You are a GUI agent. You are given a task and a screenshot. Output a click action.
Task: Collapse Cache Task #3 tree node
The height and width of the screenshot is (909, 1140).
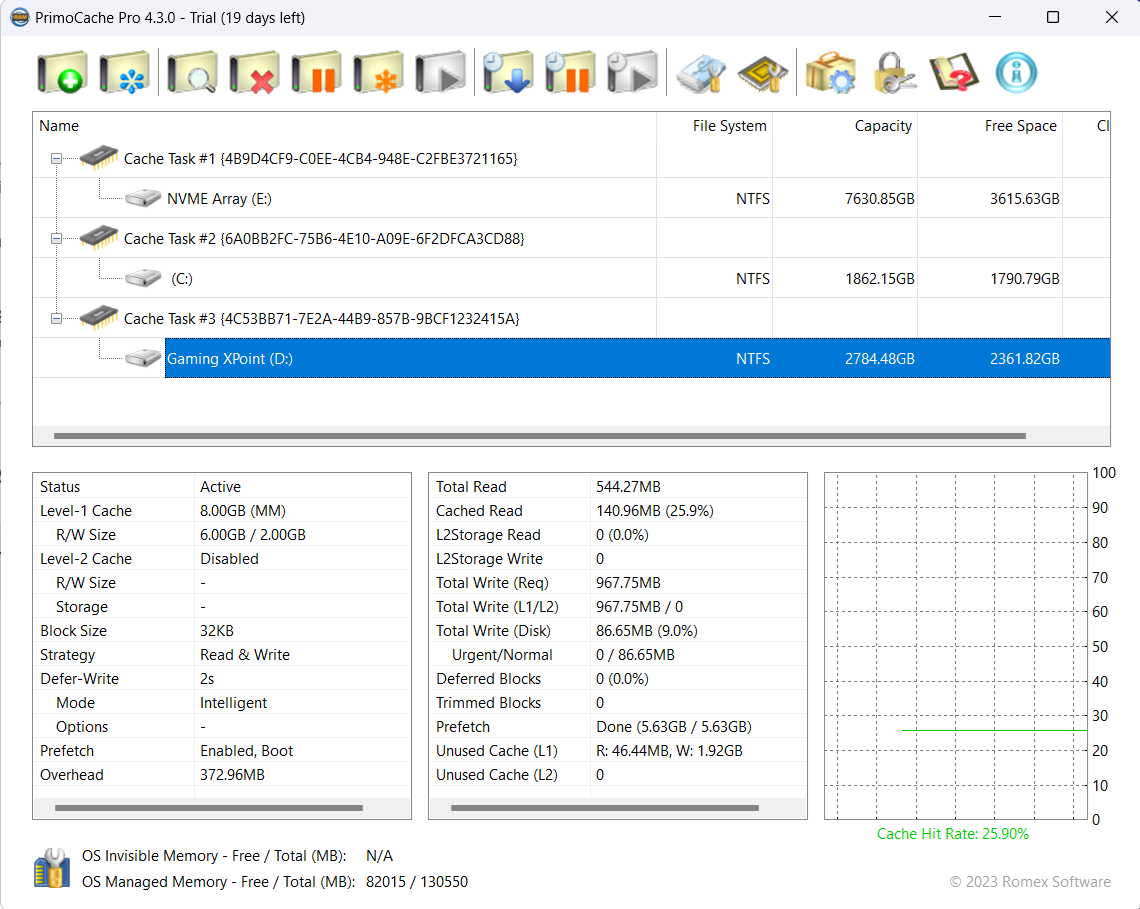pos(57,318)
